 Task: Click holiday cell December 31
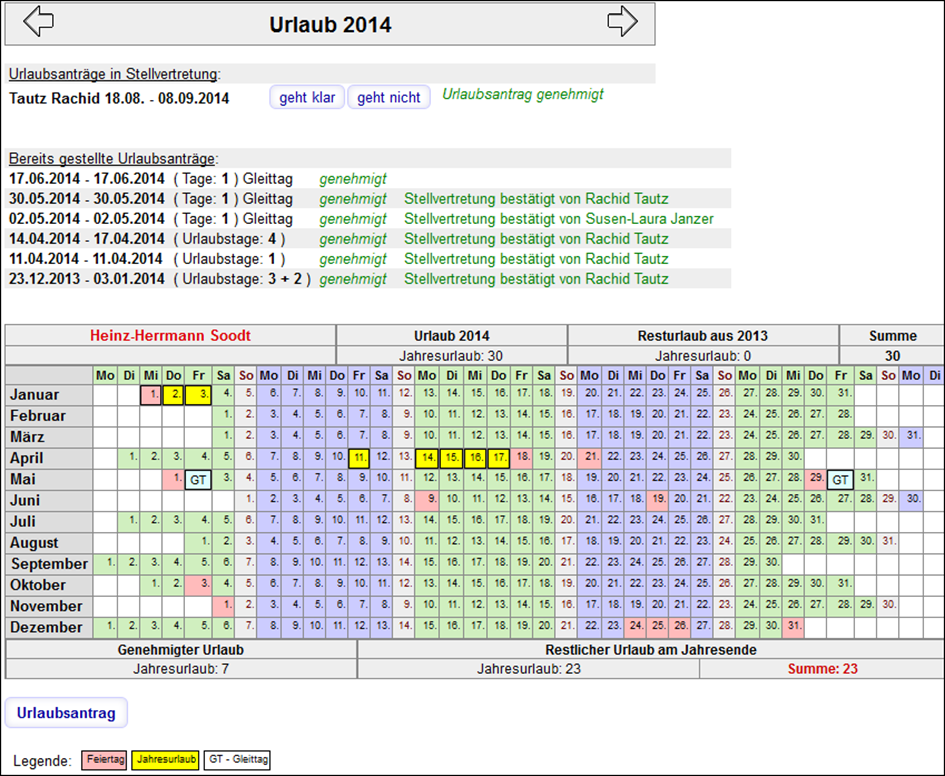pos(793,628)
